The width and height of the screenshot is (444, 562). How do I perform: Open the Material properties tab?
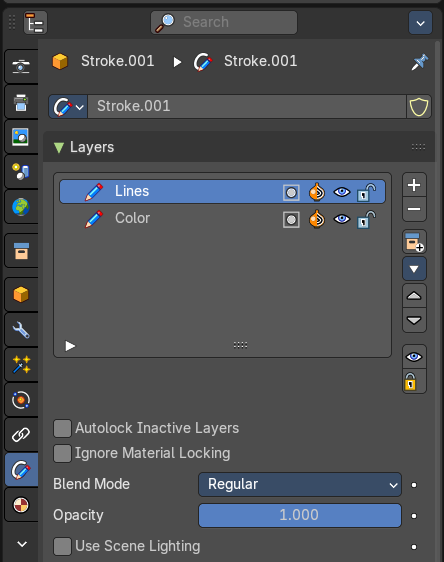pyautogui.click(x=21, y=505)
